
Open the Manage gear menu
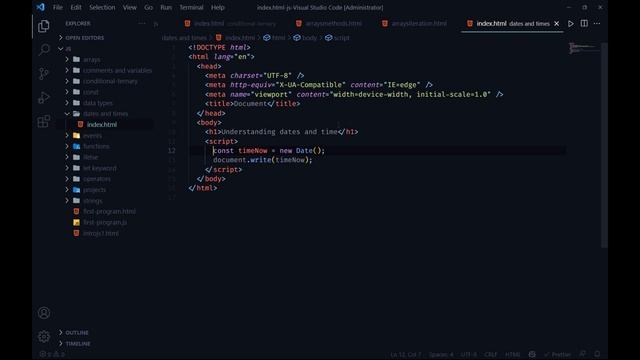(44, 337)
